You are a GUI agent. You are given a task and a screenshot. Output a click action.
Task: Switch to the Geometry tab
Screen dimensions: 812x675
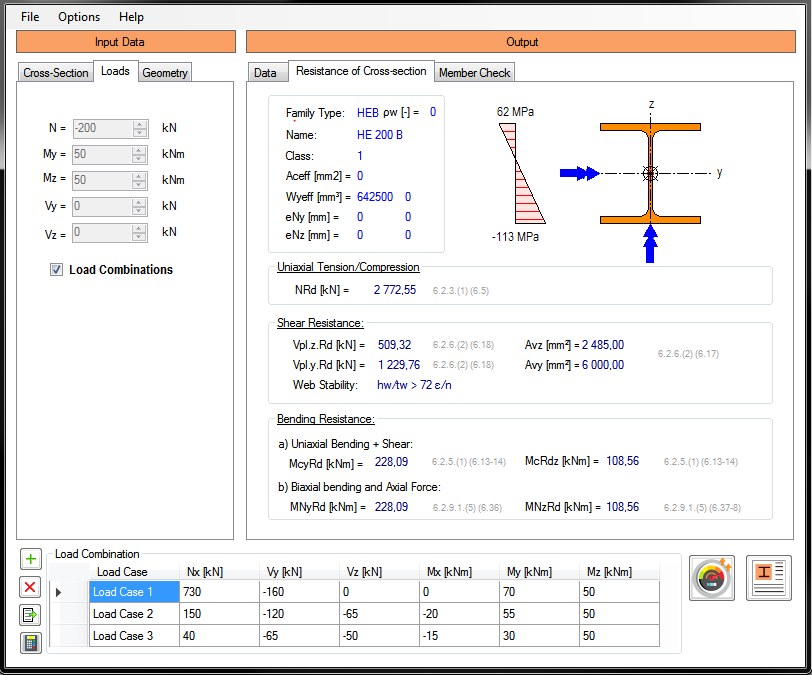pyautogui.click(x=165, y=73)
